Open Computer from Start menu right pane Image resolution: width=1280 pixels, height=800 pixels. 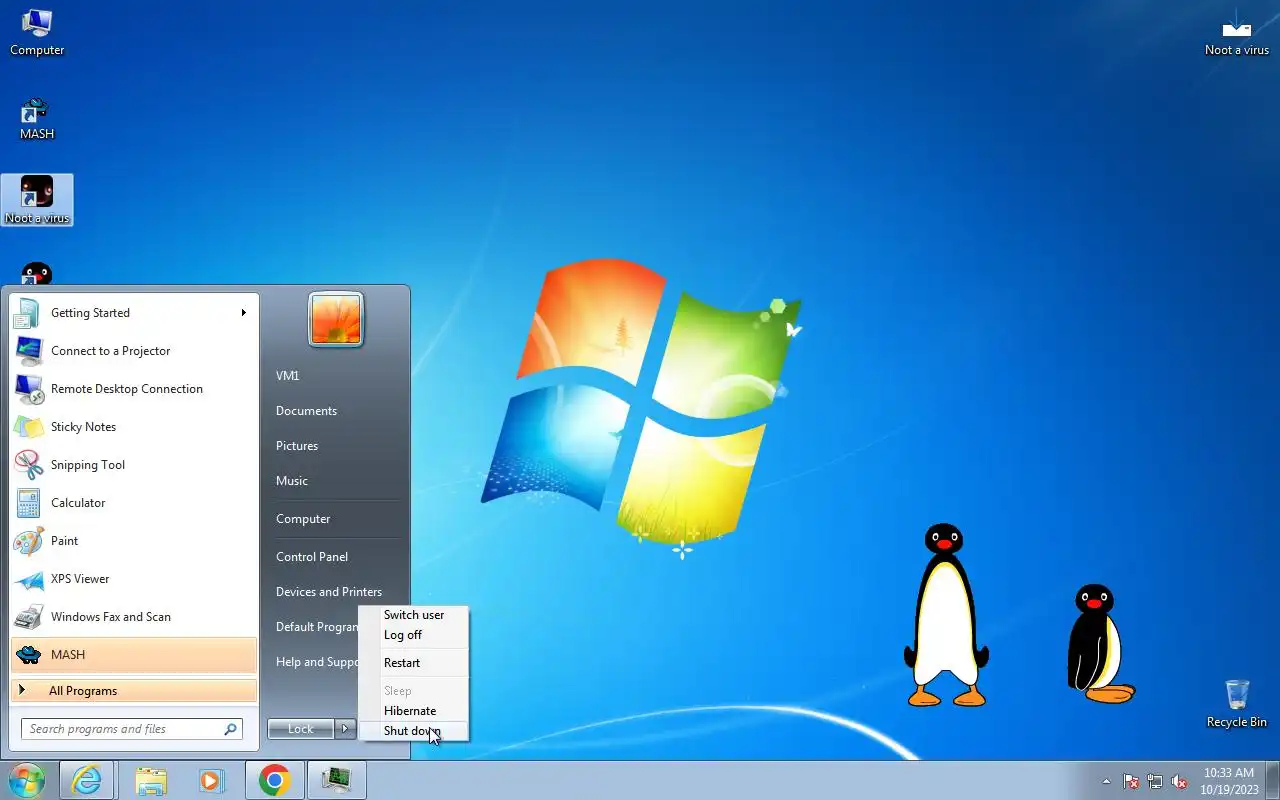[303, 519]
